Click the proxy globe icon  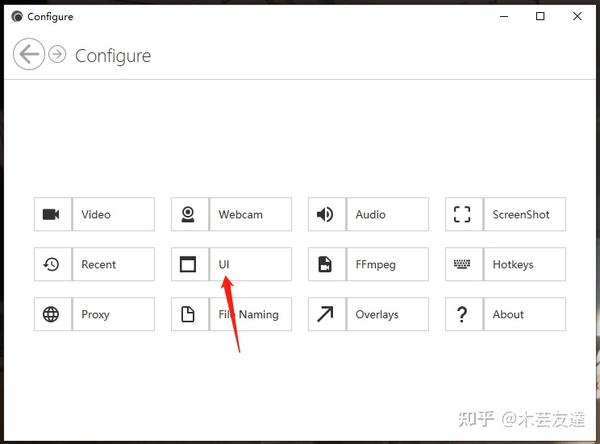[51, 314]
